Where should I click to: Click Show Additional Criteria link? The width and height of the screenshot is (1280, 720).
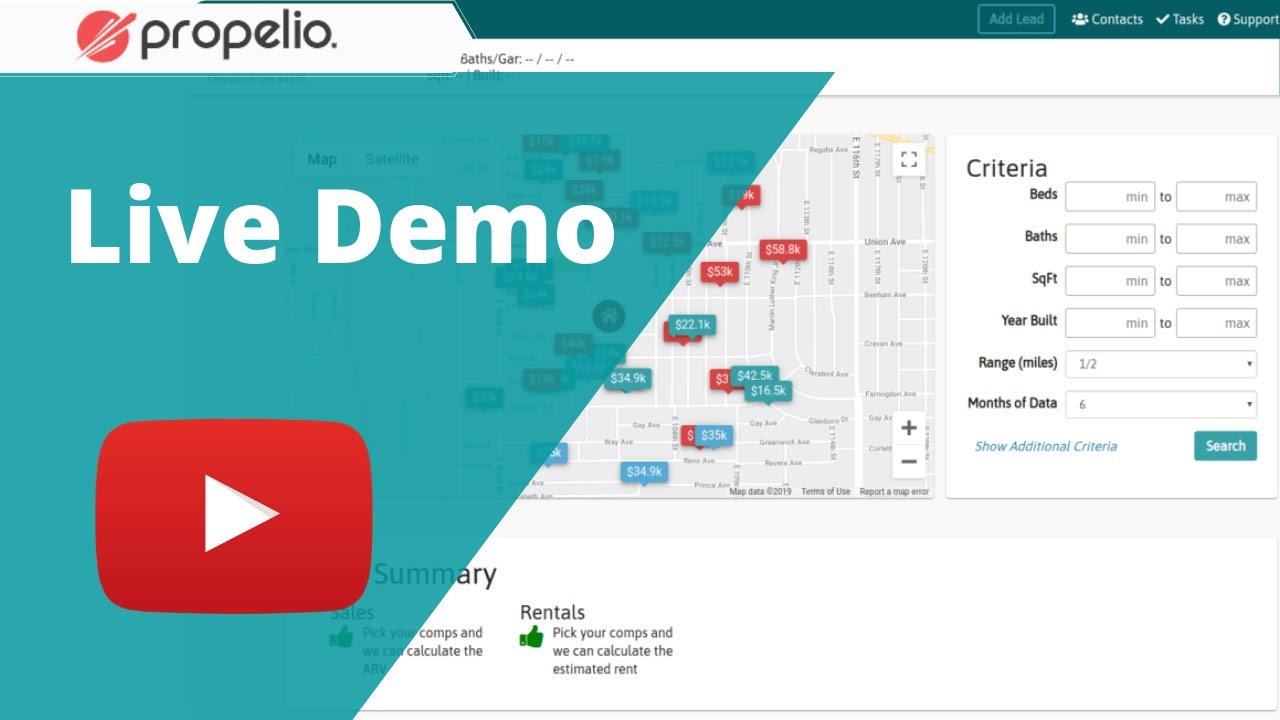(x=1046, y=446)
